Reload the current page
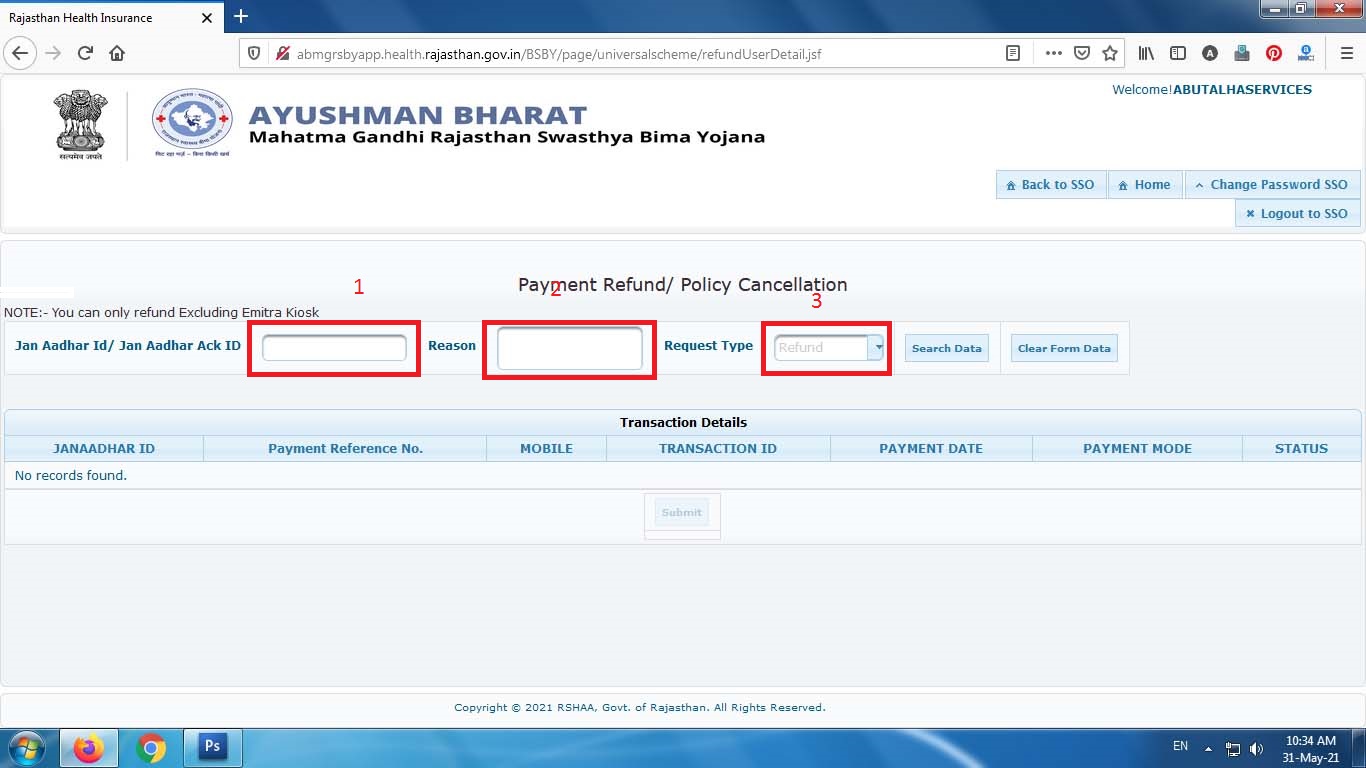The height and width of the screenshot is (768, 1366). point(85,53)
